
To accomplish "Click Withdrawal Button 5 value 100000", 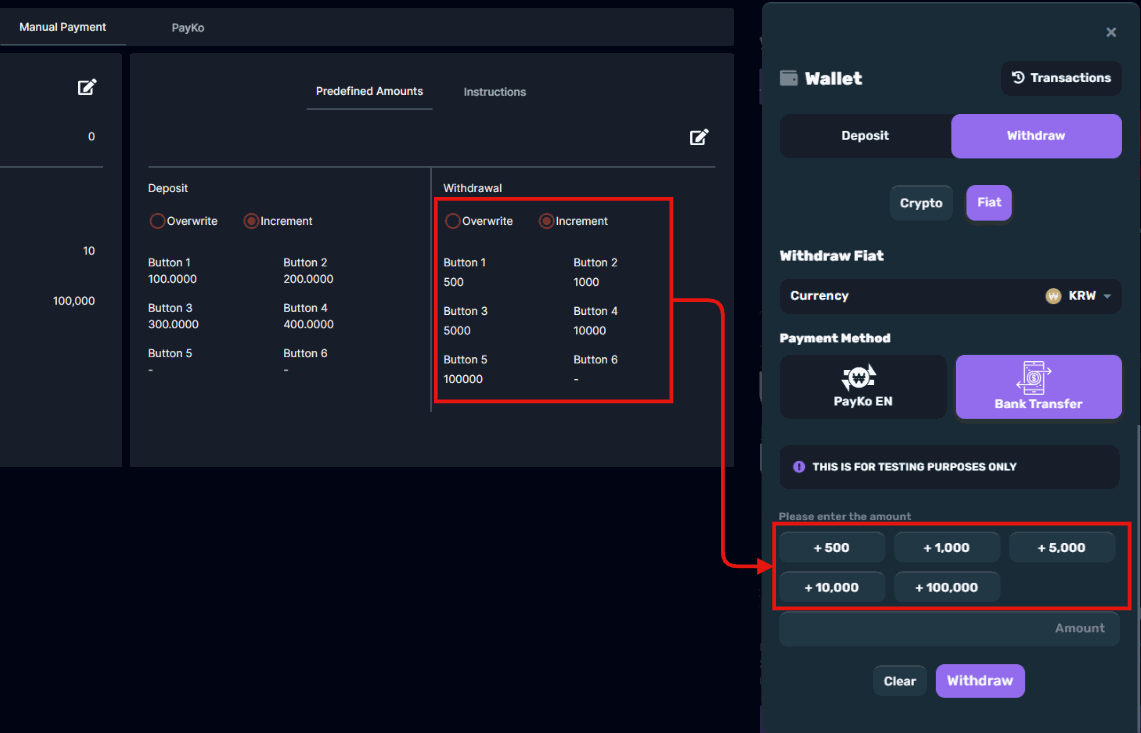I will [463, 379].
